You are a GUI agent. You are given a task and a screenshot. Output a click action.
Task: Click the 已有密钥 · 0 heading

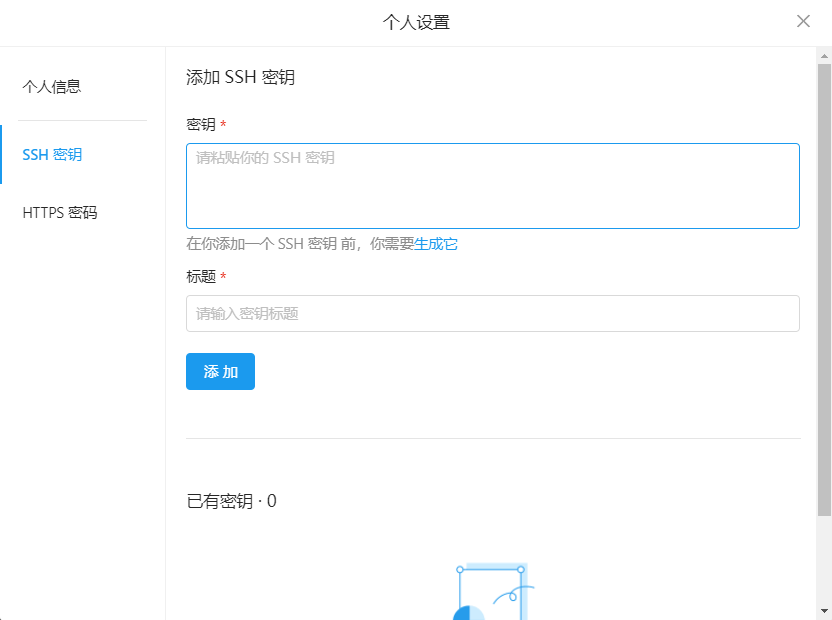click(231, 501)
